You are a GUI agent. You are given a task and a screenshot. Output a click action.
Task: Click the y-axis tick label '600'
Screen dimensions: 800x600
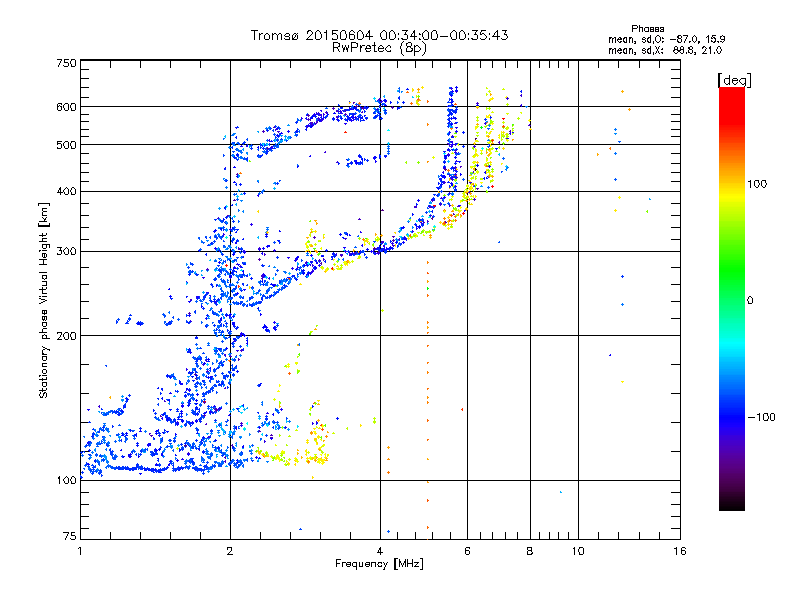coord(66,107)
